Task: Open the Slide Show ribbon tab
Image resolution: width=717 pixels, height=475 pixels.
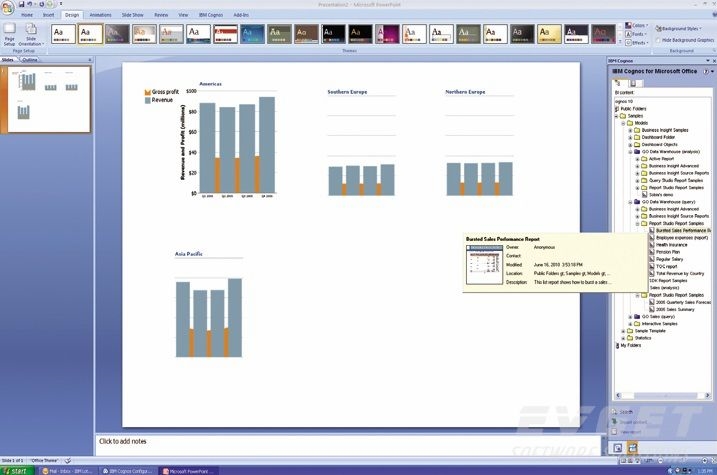Action: click(133, 15)
